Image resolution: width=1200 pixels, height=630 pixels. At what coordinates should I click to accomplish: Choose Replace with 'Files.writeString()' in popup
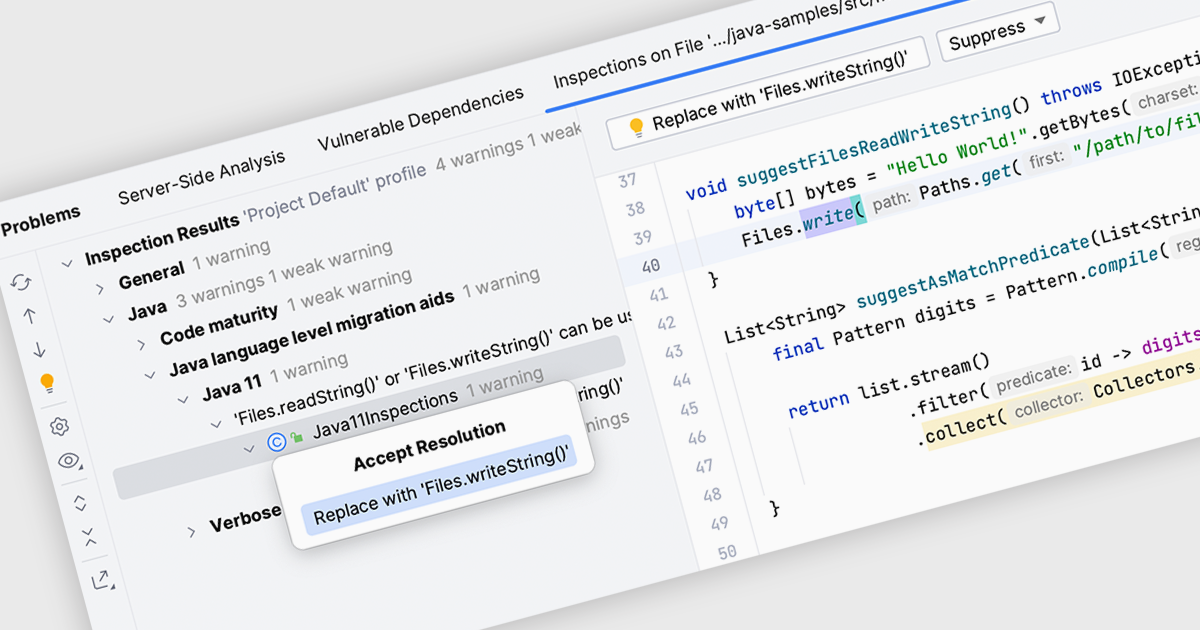pos(440,486)
